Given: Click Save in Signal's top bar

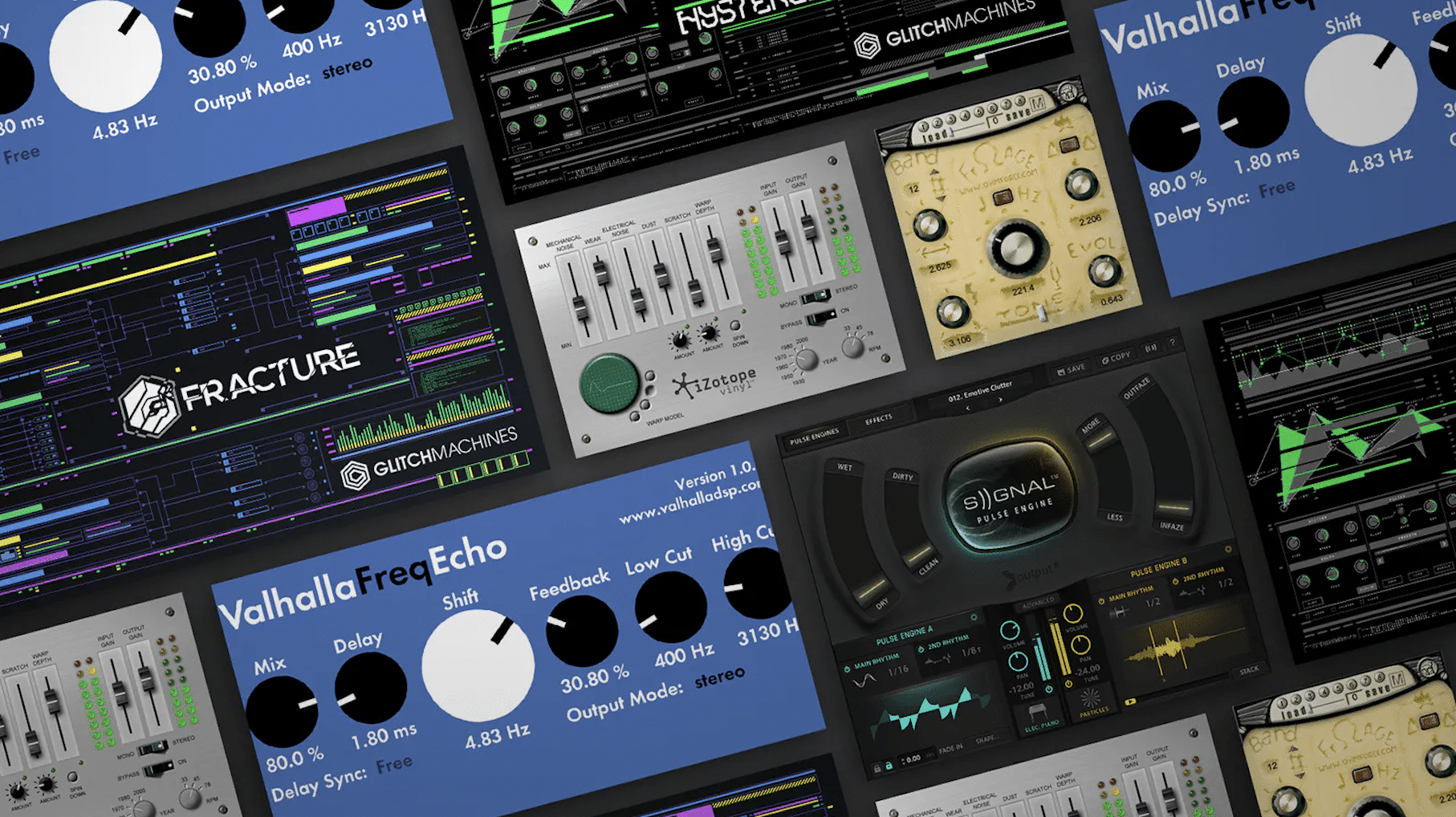Looking at the screenshot, I should point(1071,369).
